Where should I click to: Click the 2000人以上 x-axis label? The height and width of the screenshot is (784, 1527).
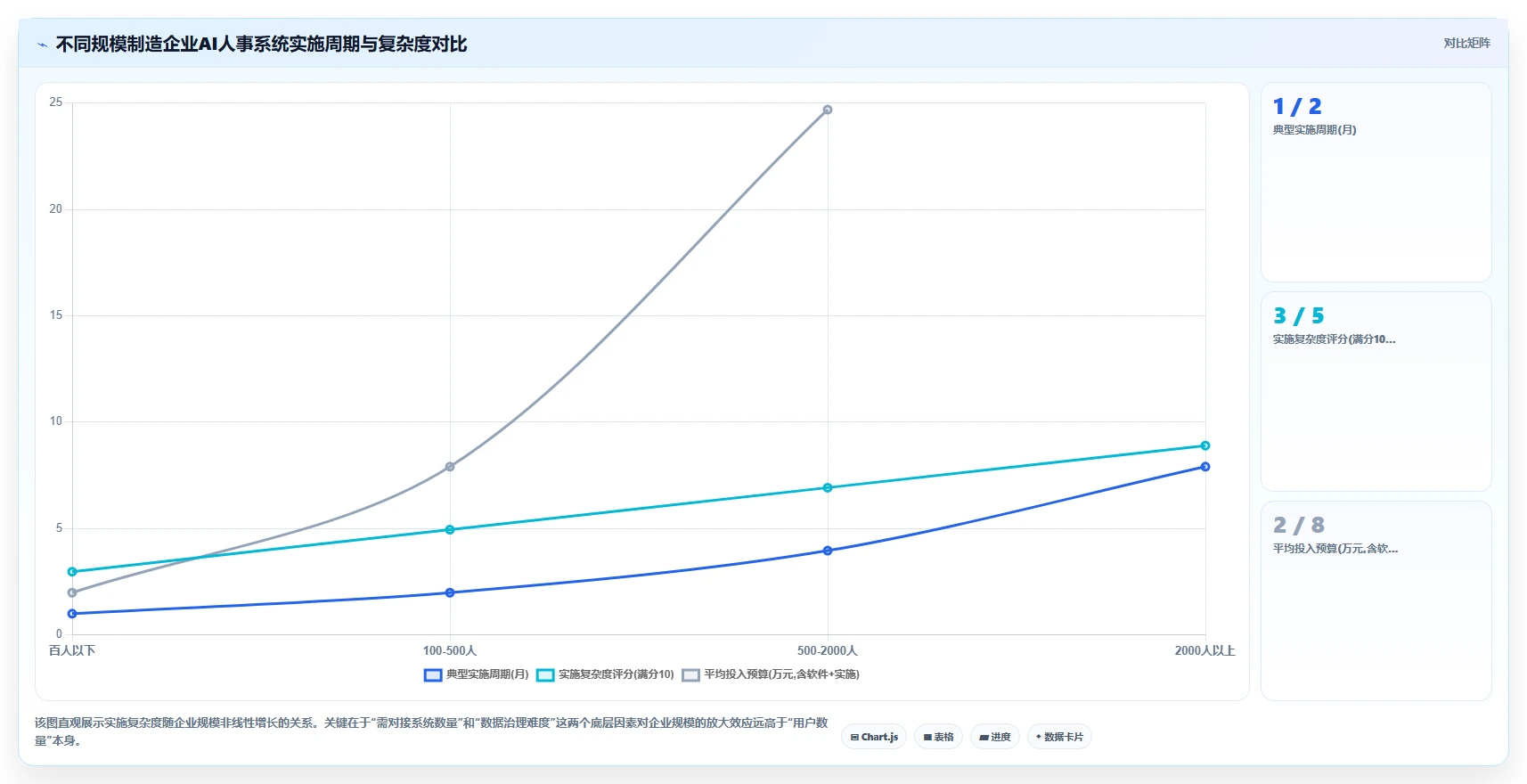coord(1205,650)
